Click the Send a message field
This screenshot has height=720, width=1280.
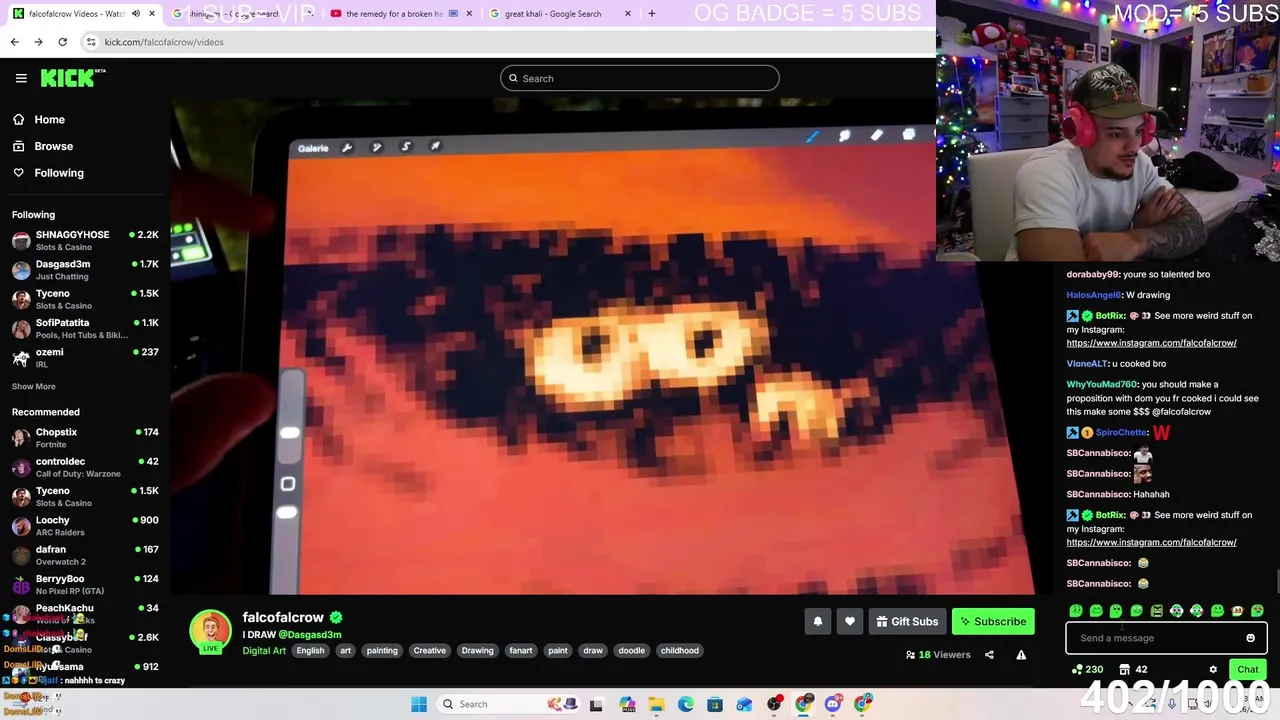[x=1155, y=638]
